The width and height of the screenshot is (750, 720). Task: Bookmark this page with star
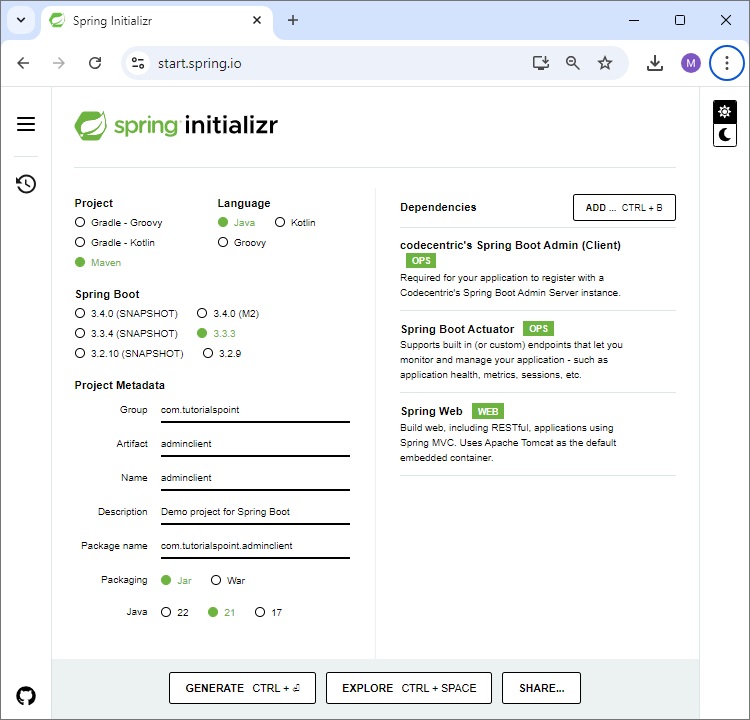click(605, 63)
